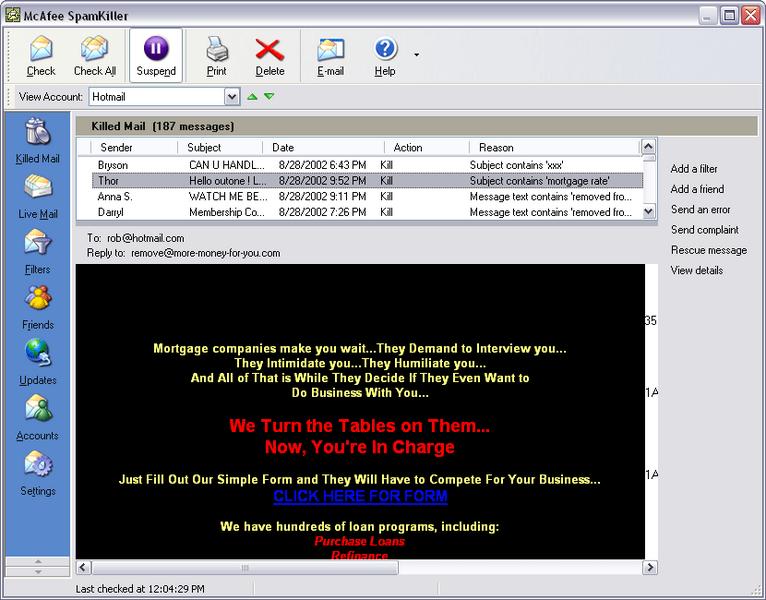Expand the toolbar options arrow beside Help

point(416,55)
